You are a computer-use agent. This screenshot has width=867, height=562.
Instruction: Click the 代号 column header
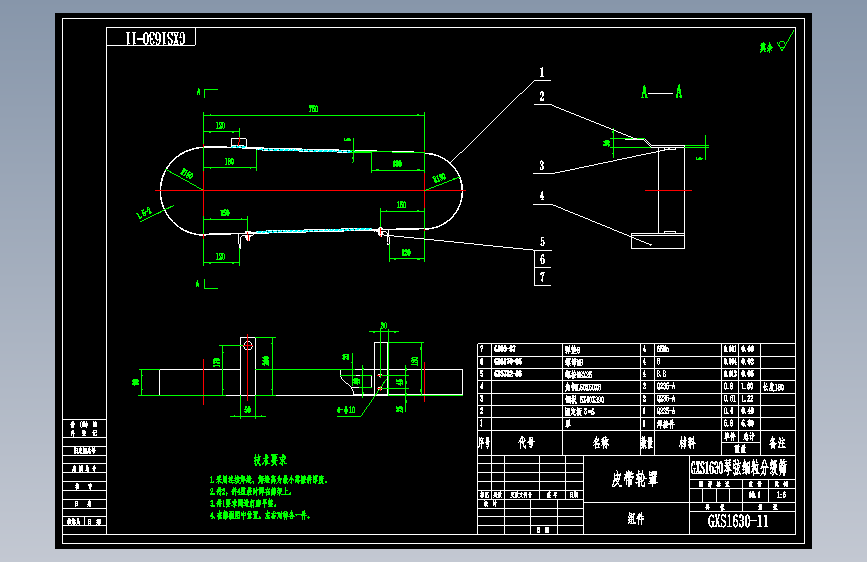tap(526, 443)
